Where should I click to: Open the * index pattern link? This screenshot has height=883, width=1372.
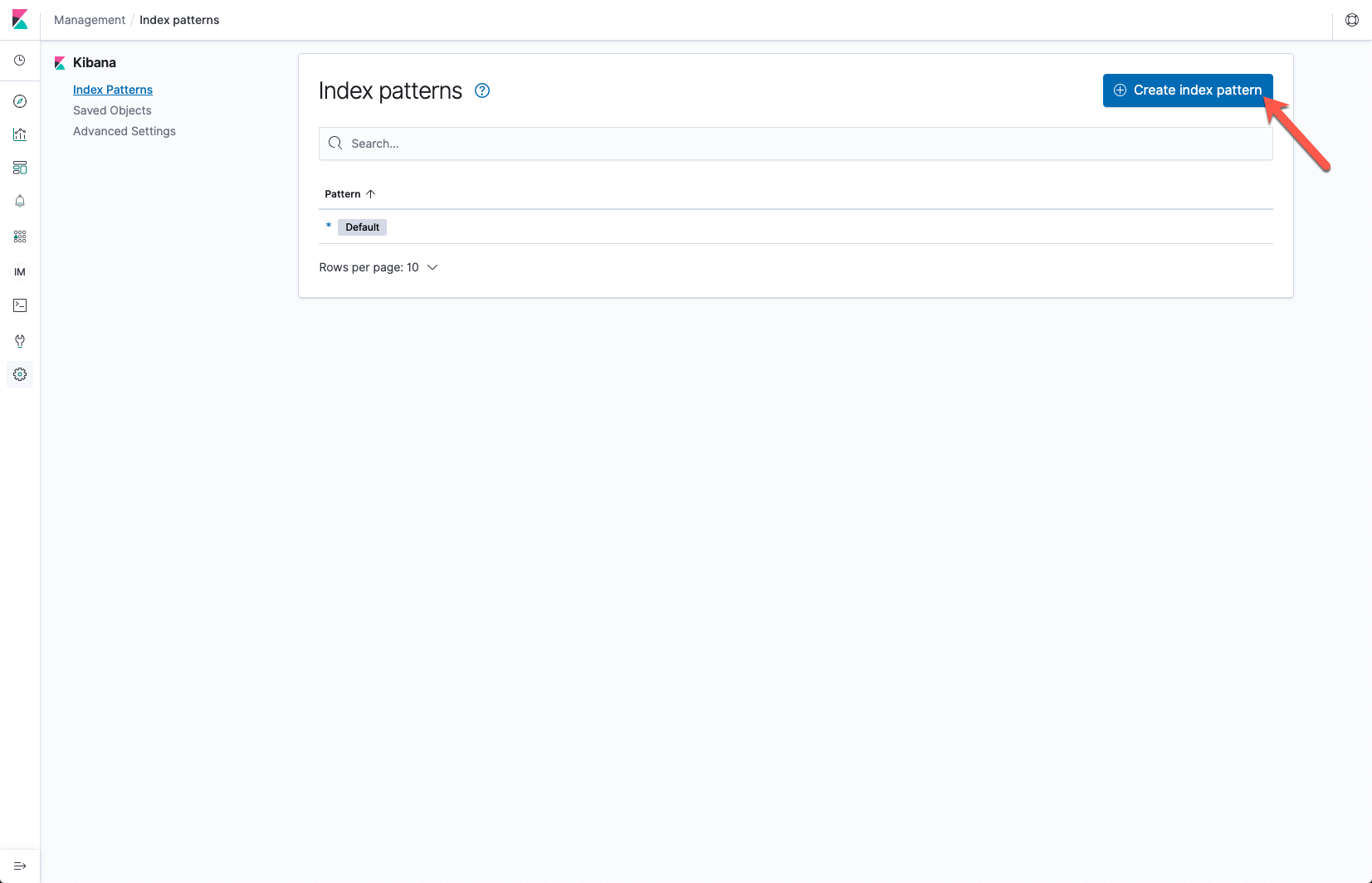[x=329, y=226]
